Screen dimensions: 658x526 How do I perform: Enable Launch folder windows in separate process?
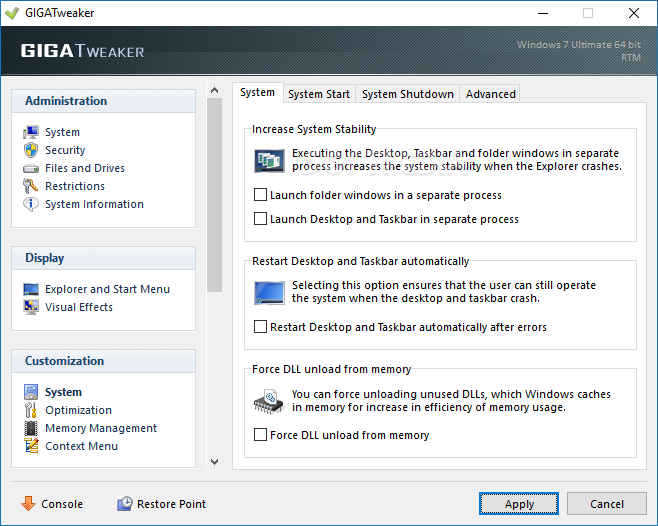pos(260,195)
